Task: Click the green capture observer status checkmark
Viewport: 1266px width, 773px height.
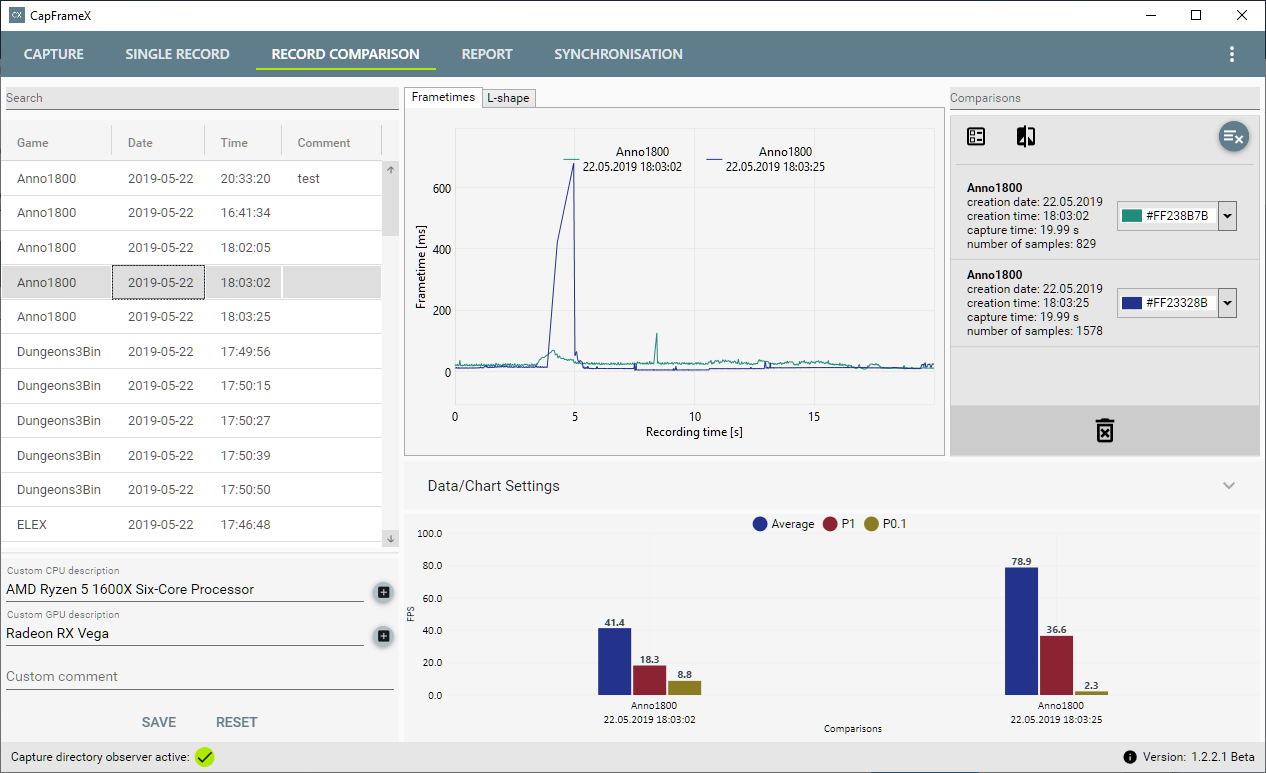Action: 205,757
